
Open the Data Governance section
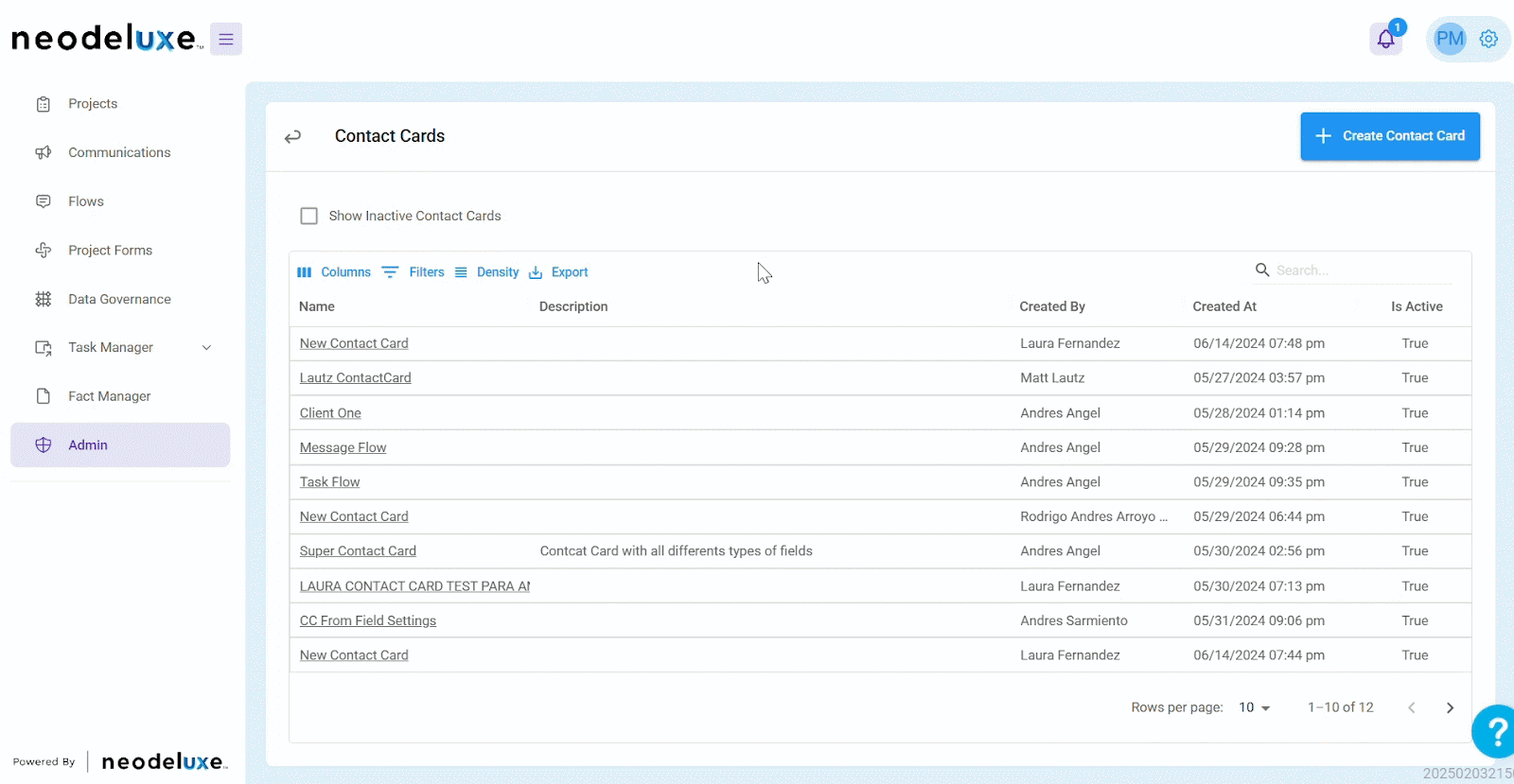click(x=119, y=299)
